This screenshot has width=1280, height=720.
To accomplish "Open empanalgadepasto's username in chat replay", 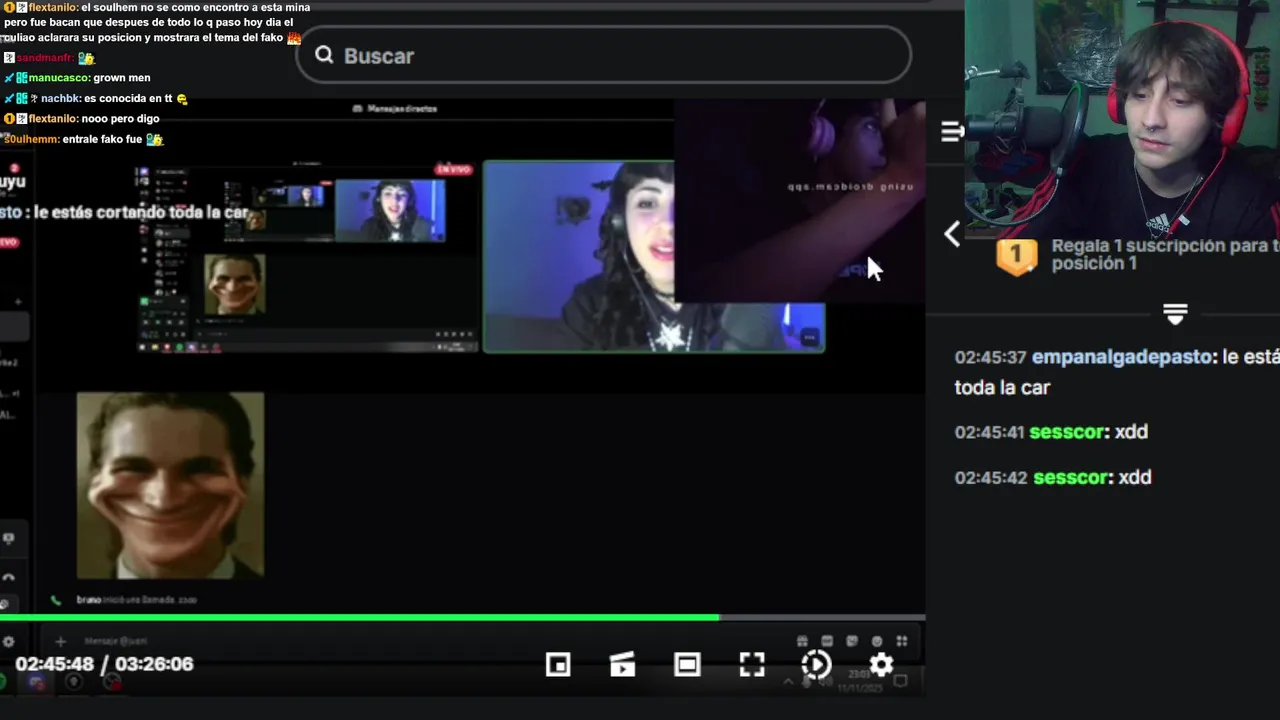I will [1121, 357].
